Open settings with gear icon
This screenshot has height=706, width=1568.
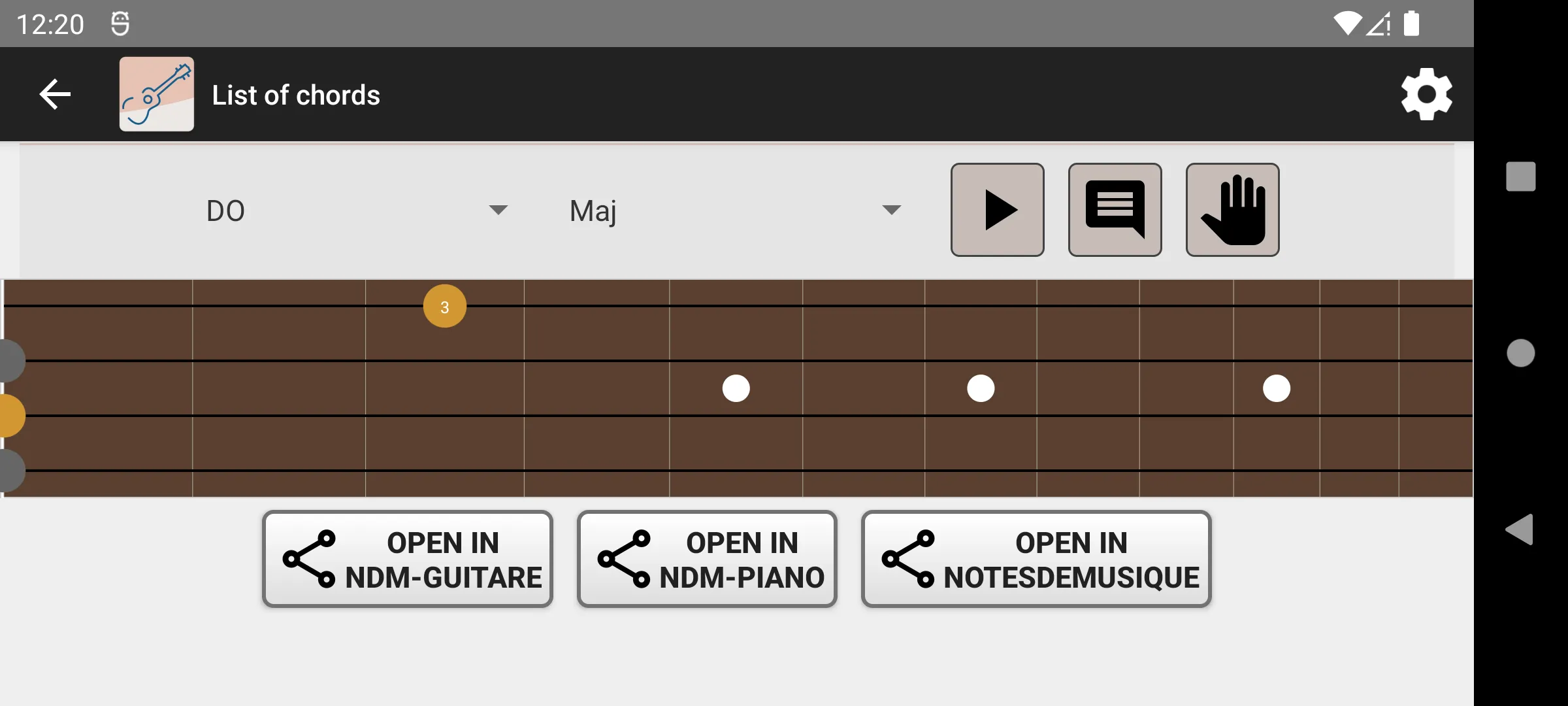tap(1425, 94)
